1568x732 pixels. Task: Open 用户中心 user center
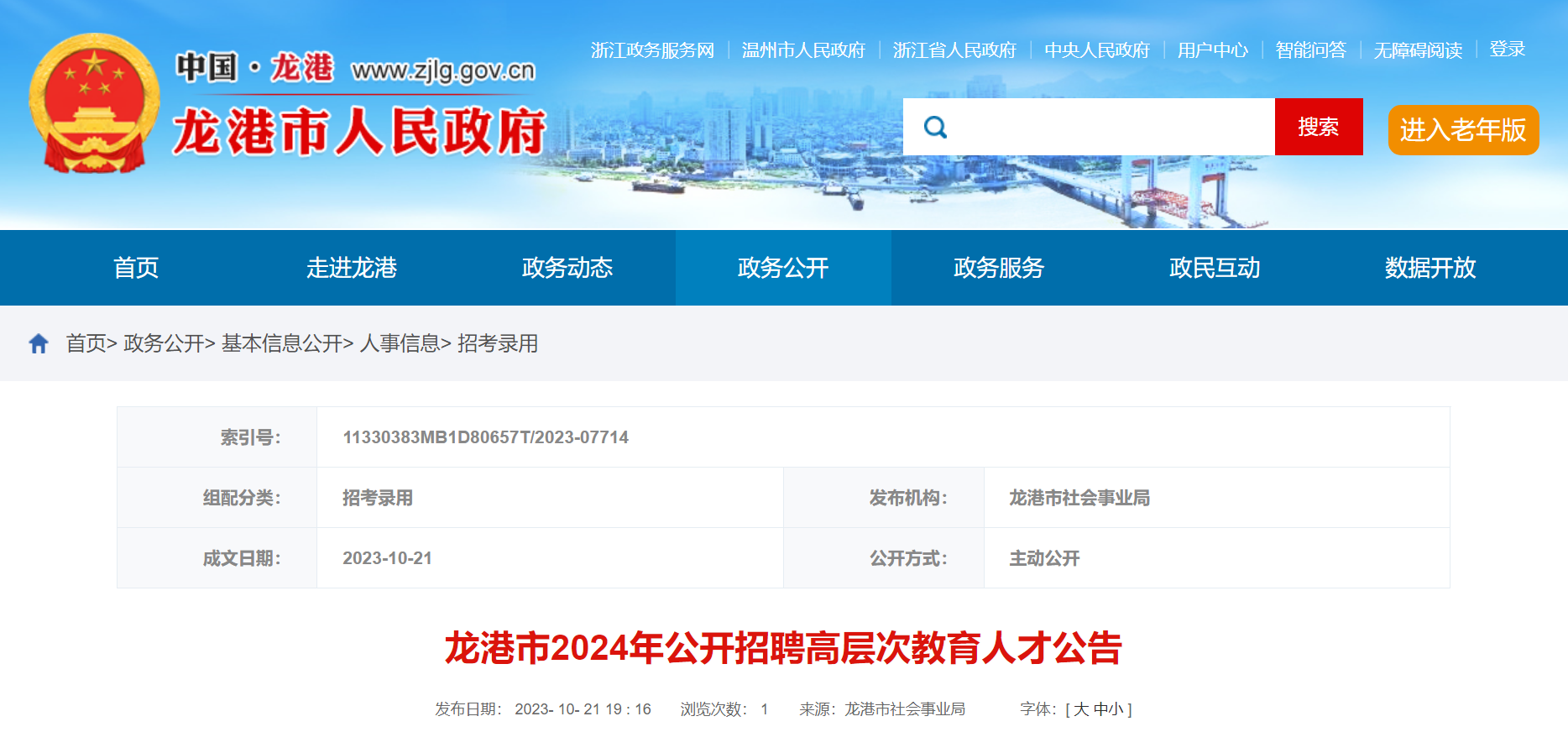coord(1213,50)
